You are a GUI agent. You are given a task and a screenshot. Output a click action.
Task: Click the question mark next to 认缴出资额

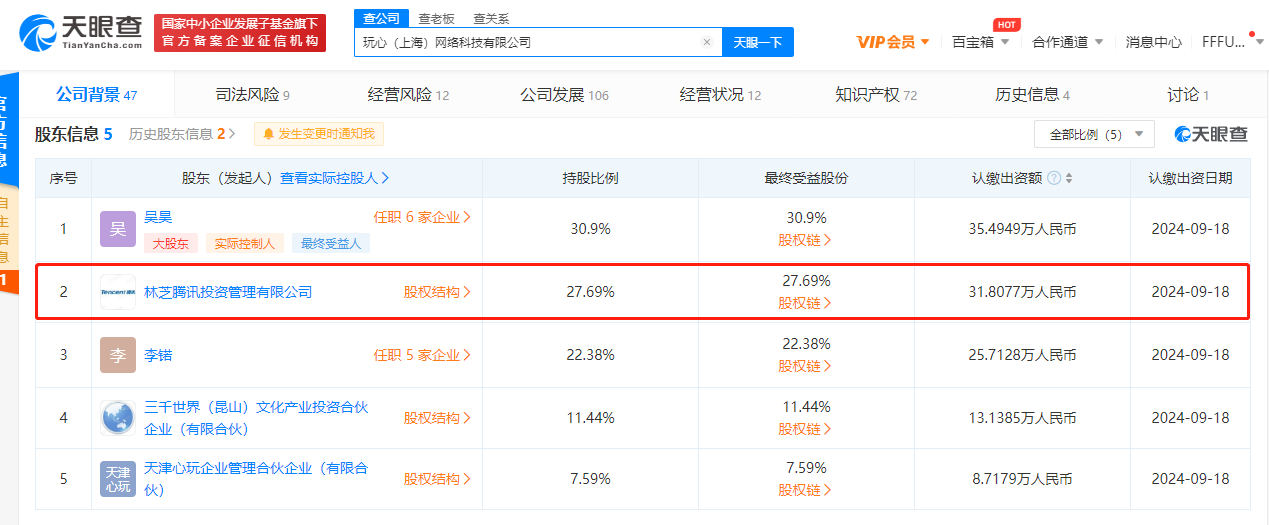coord(1054,179)
